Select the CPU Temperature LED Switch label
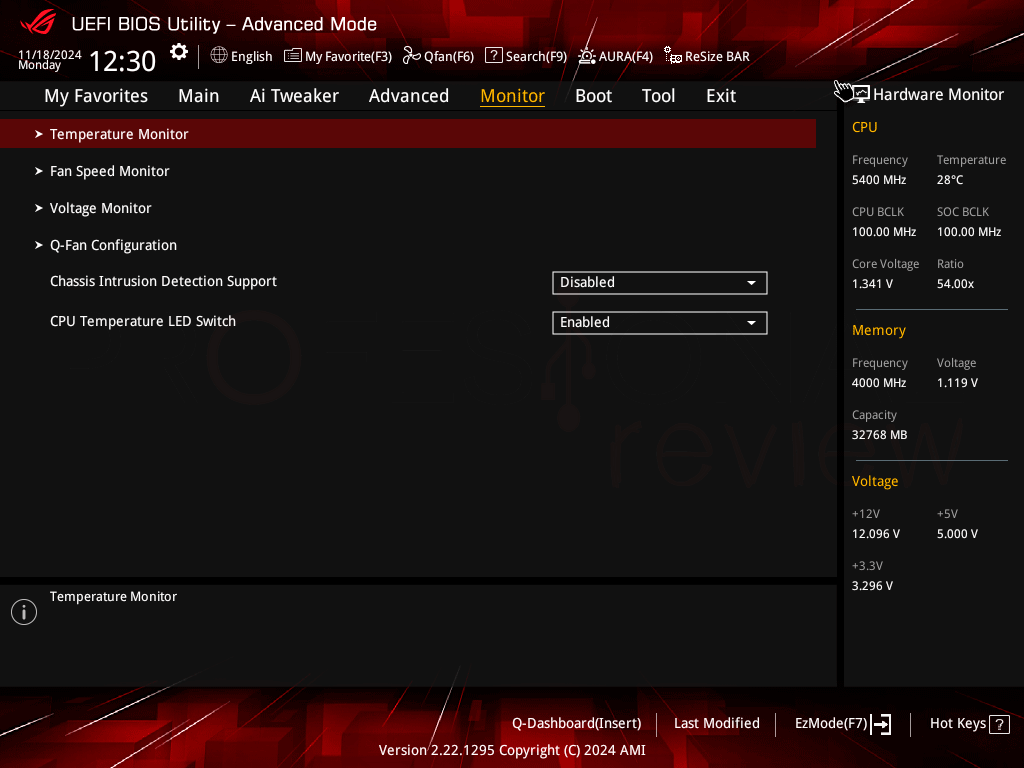The width and height of the screenshot is (1024, 768). [x=143, y=321]
